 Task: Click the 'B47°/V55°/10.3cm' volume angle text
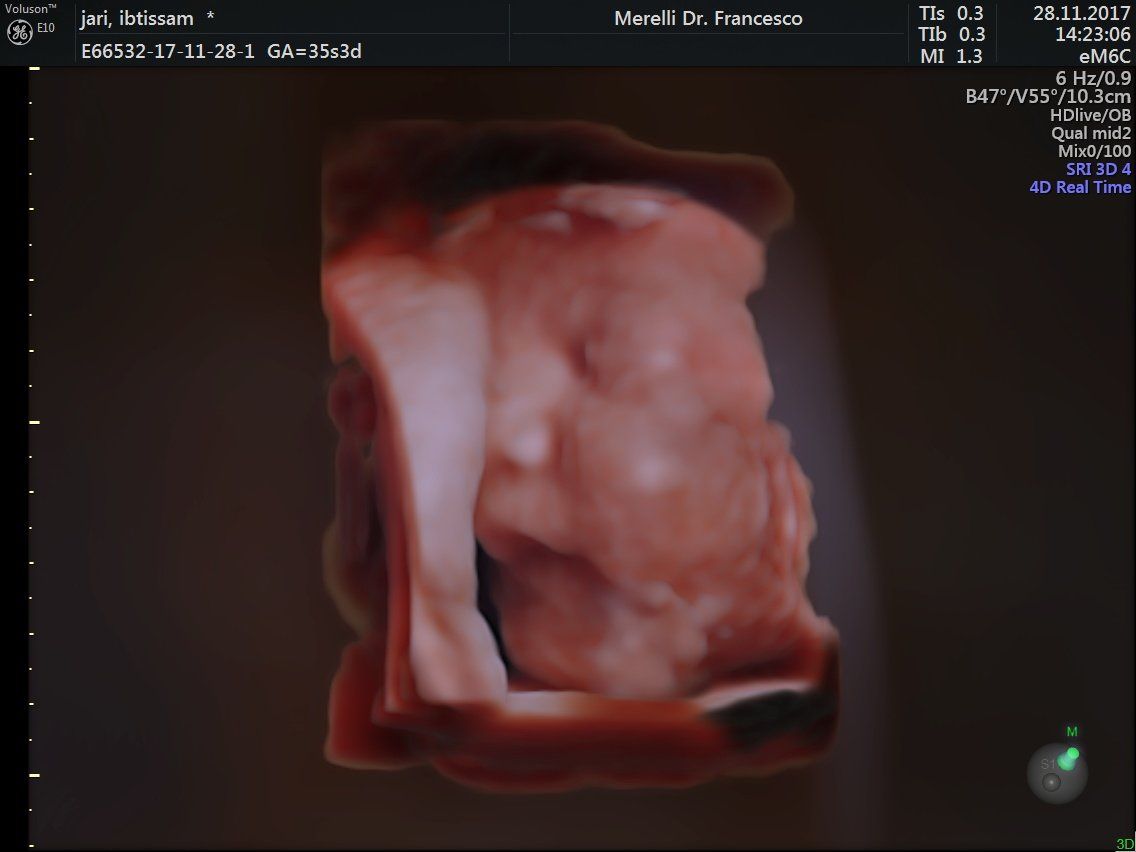tap(1048, 96)
